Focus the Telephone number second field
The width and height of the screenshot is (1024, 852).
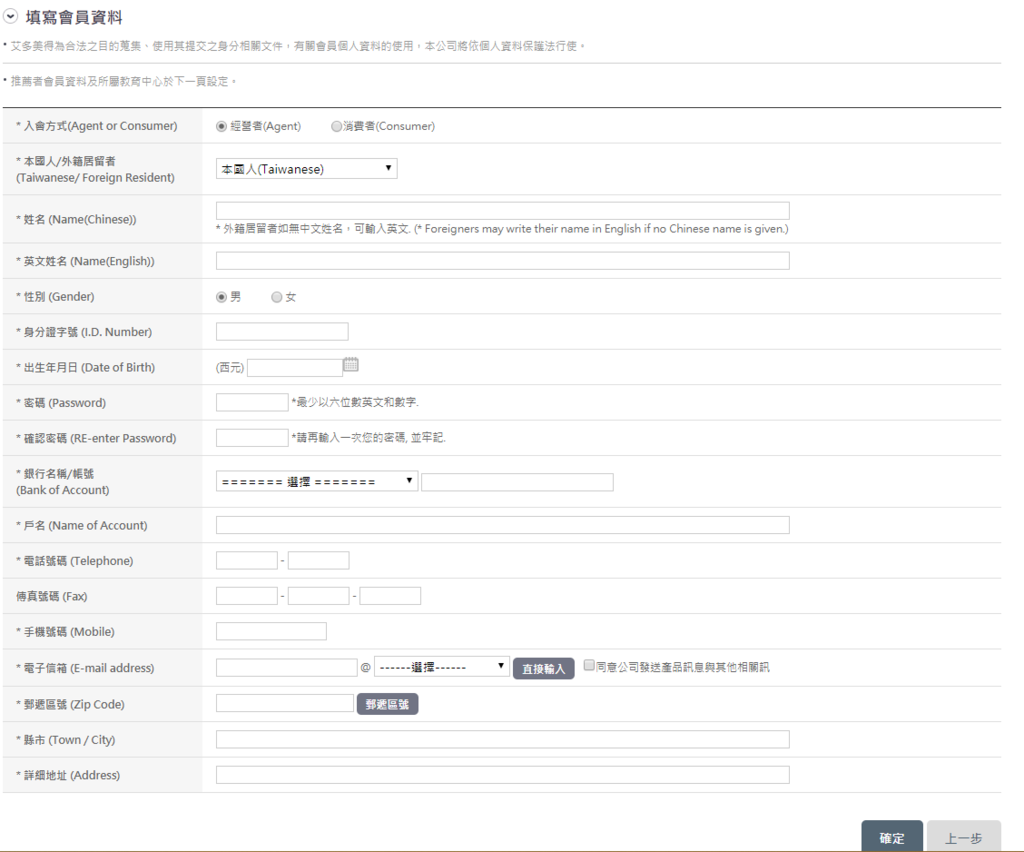point(319,561)
